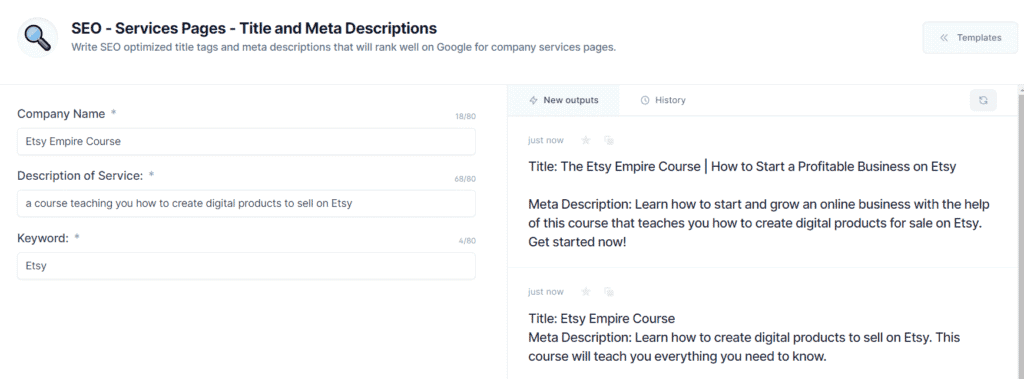Star the first generated output
1024x379 pixels.
(586, 140)
